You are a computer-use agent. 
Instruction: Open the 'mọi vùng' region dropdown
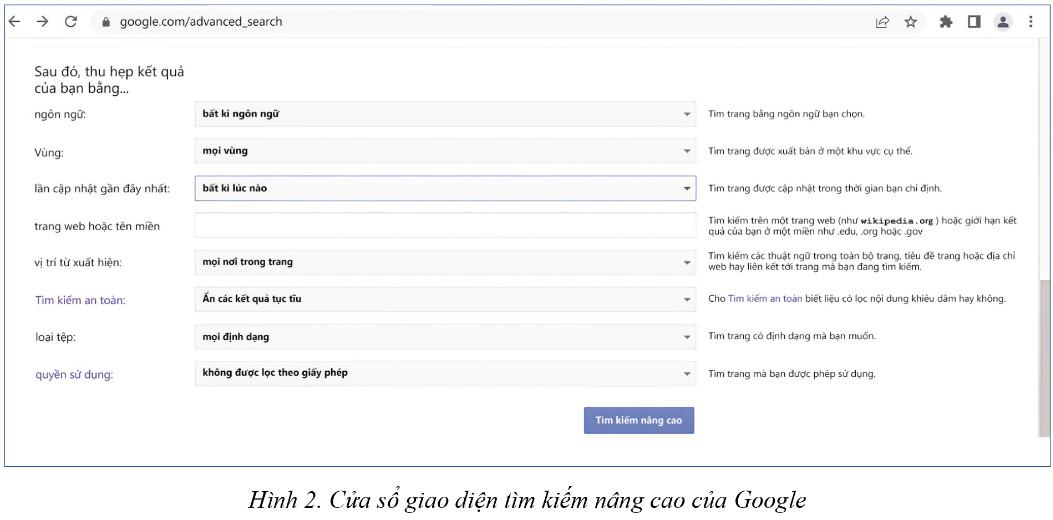tap(445, 151)
